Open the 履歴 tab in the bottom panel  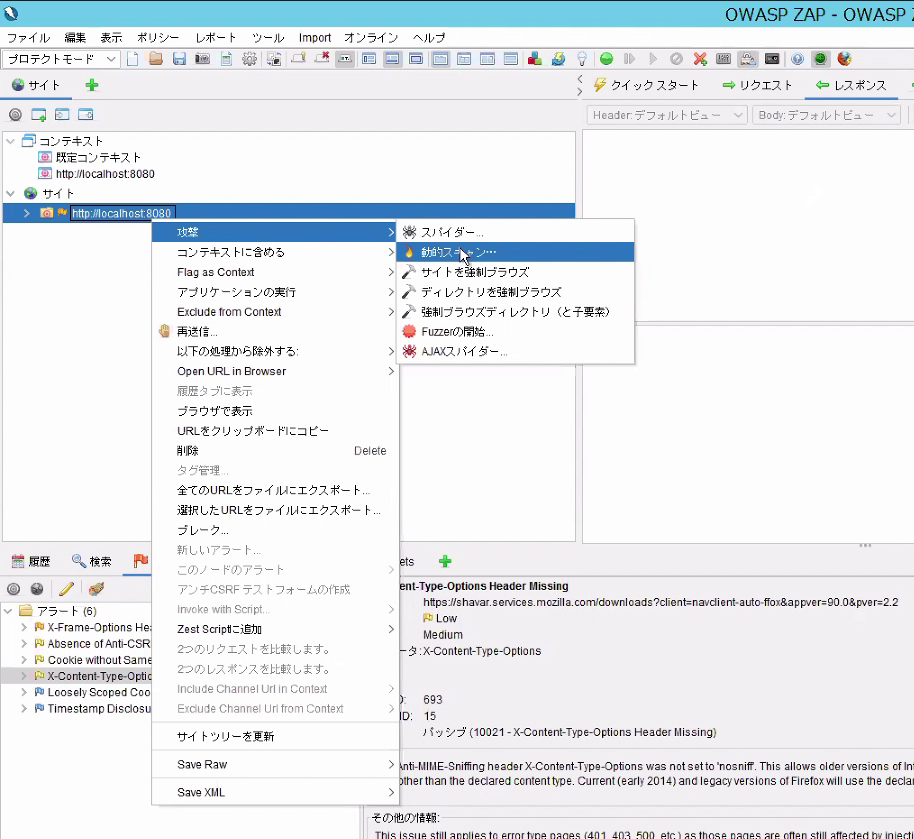click(x=31, y=561)
